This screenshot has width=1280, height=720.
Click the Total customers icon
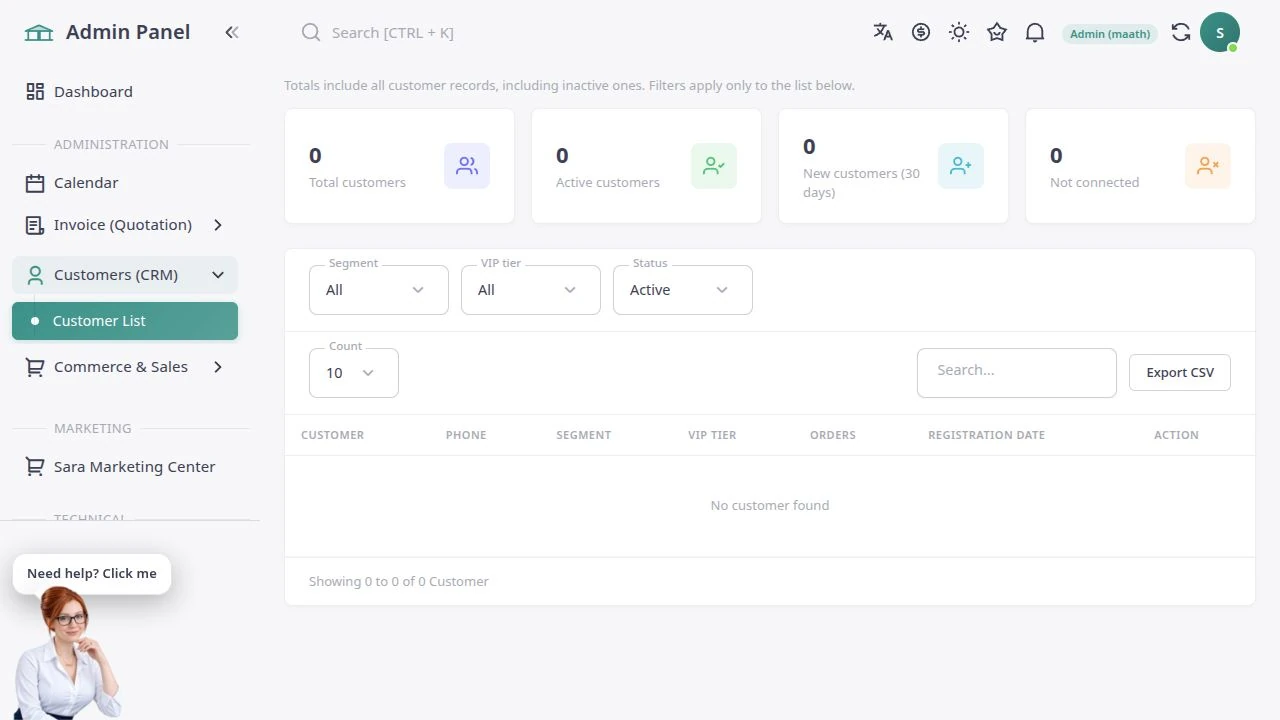click(467, 166)
